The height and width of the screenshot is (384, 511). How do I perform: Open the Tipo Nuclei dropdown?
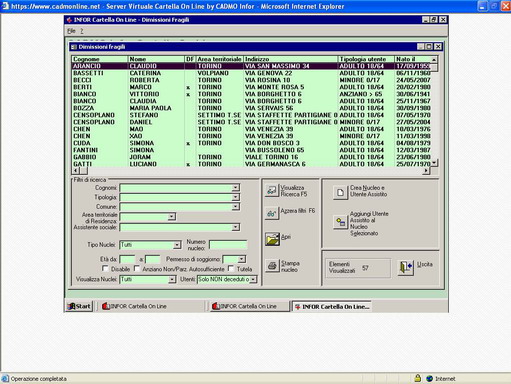177,245
